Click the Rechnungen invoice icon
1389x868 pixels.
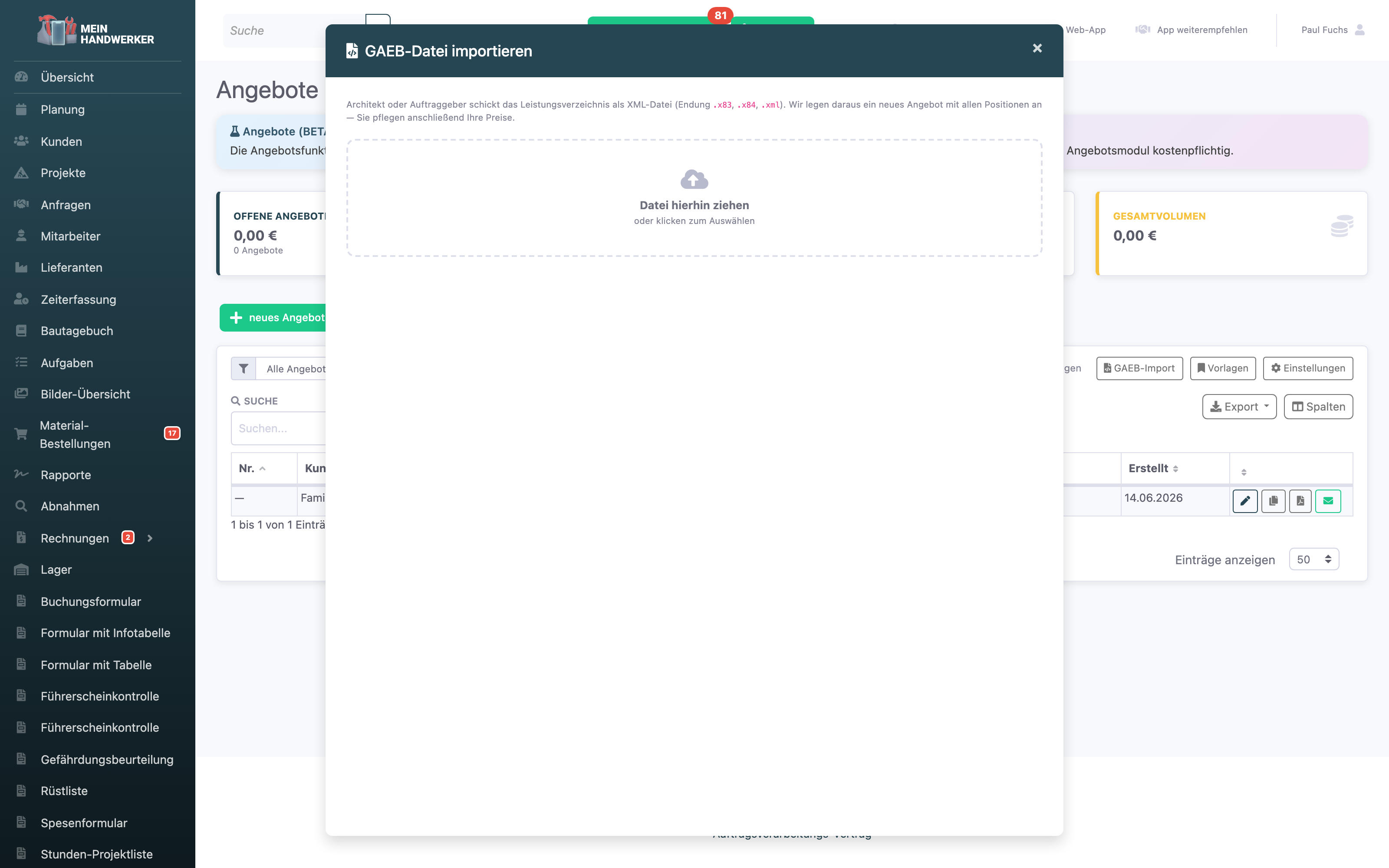21,537
